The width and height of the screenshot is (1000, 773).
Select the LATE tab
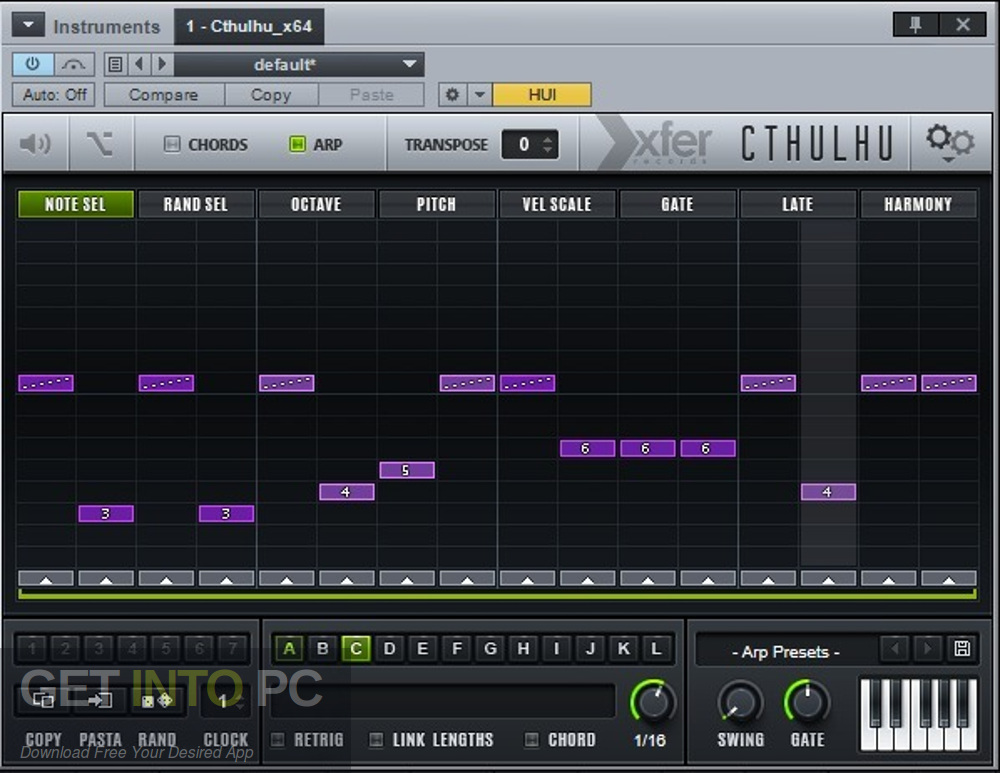798,204
